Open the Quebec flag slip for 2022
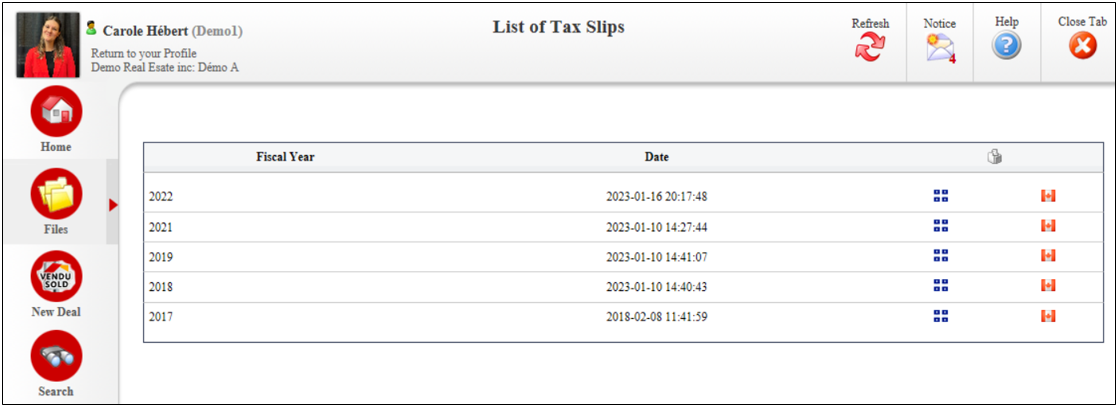Viewport: 1119px width, 408px height. coord(941,196)
